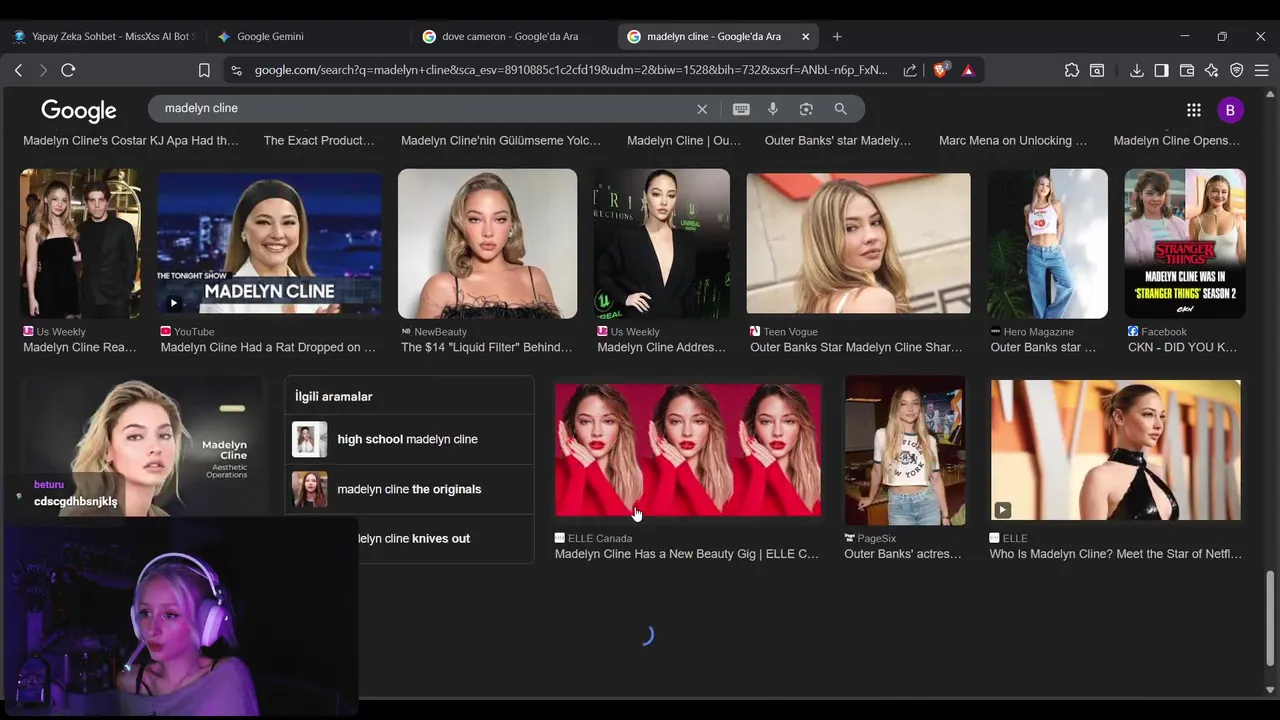The width and height of the screenshot is (1280, 720).
Task: Share this page via share icon
Action: coord(910,70)
